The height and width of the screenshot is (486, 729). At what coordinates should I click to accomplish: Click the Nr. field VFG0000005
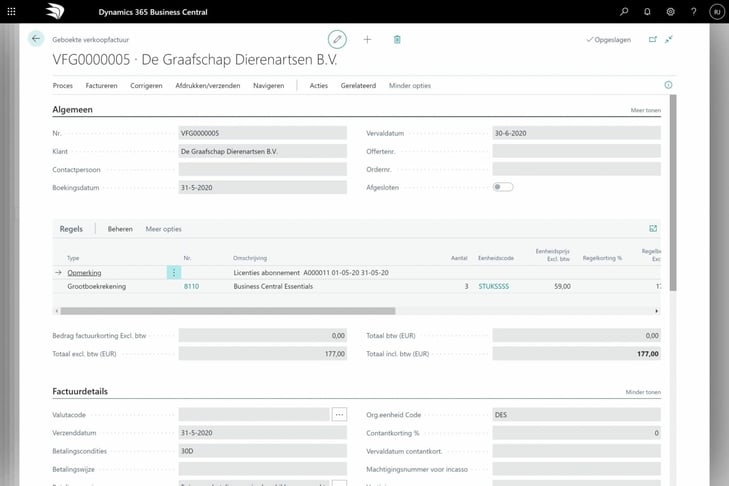(263, 133)
